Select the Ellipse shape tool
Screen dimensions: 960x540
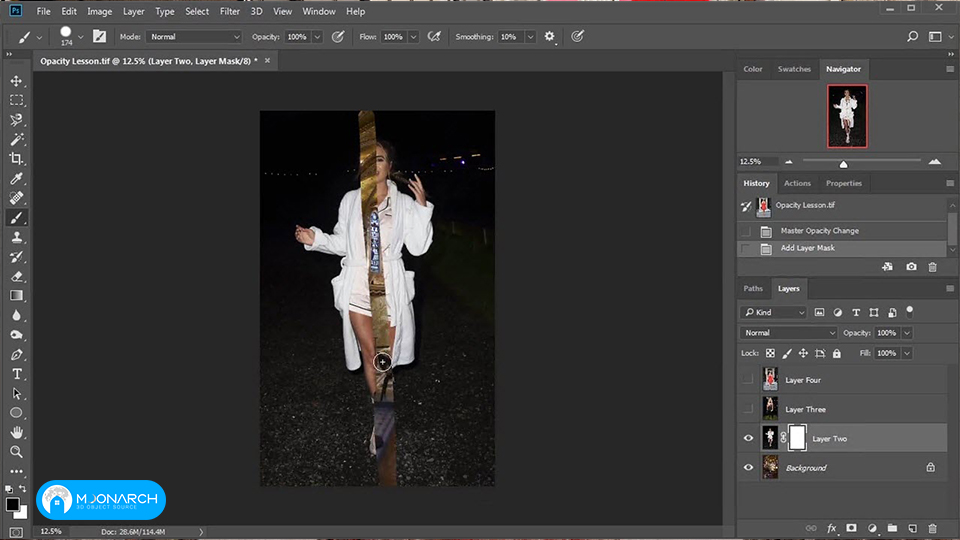(x=17, y=413)
